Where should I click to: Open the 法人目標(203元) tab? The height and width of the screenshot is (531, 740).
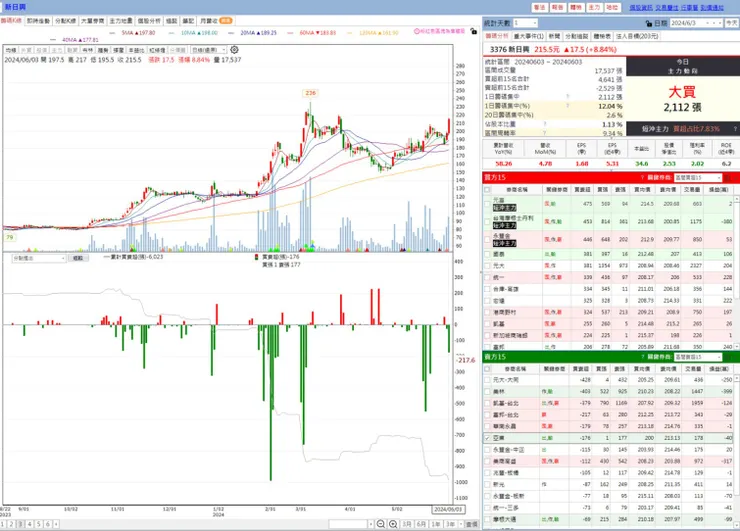click(637, 36)
